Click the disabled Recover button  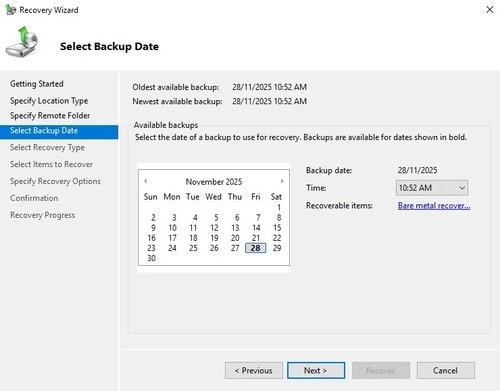click(x=381, y=370)
